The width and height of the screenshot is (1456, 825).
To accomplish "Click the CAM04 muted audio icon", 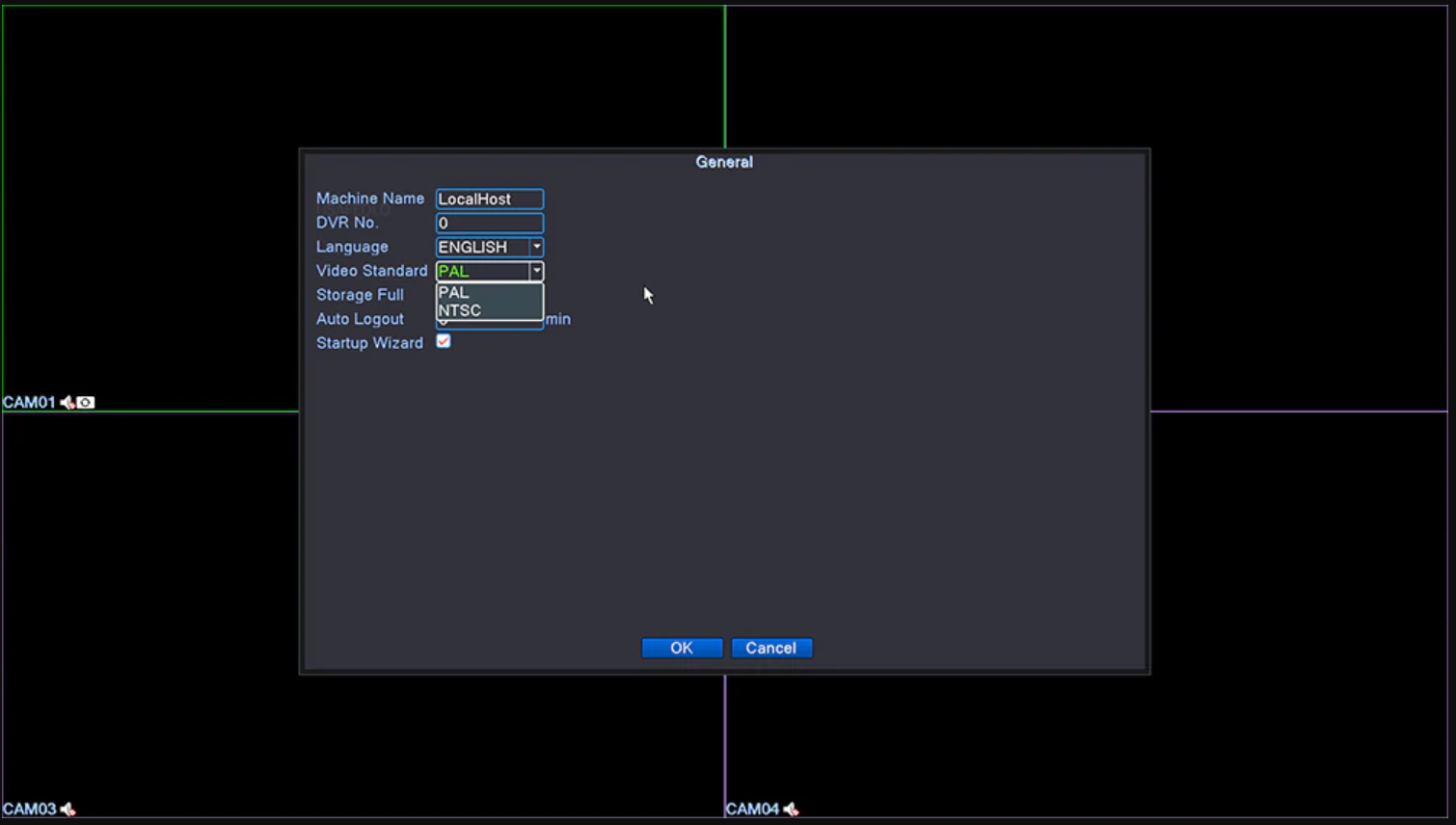I will pyautogui.click(x=791, y=810).
